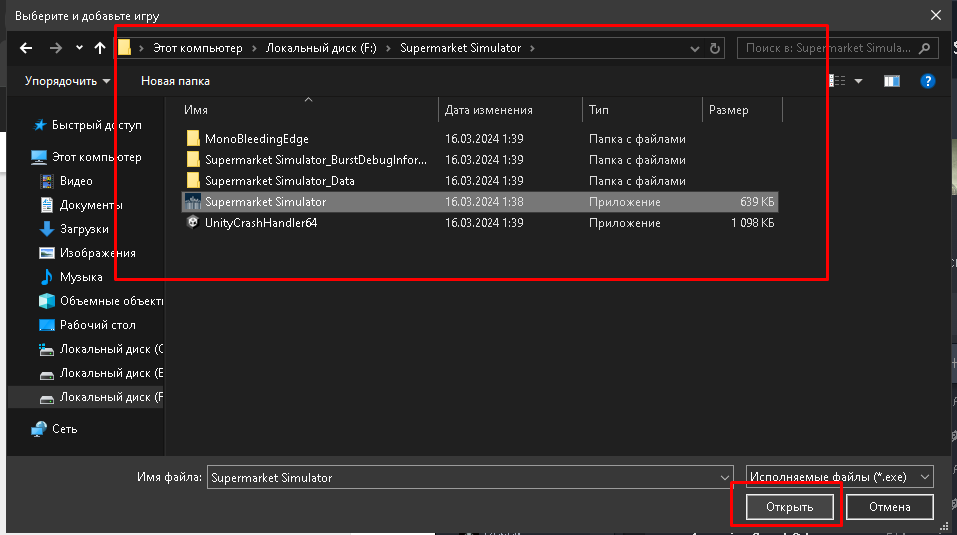
Task: Open the address bar history dropdown
Action: tap(695, 48)
